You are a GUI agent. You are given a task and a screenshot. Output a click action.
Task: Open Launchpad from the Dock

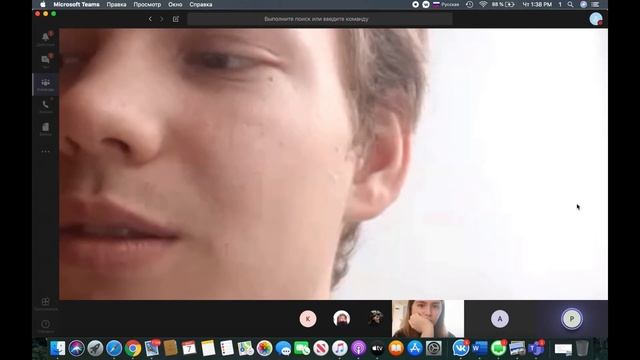tap(95, 348)
